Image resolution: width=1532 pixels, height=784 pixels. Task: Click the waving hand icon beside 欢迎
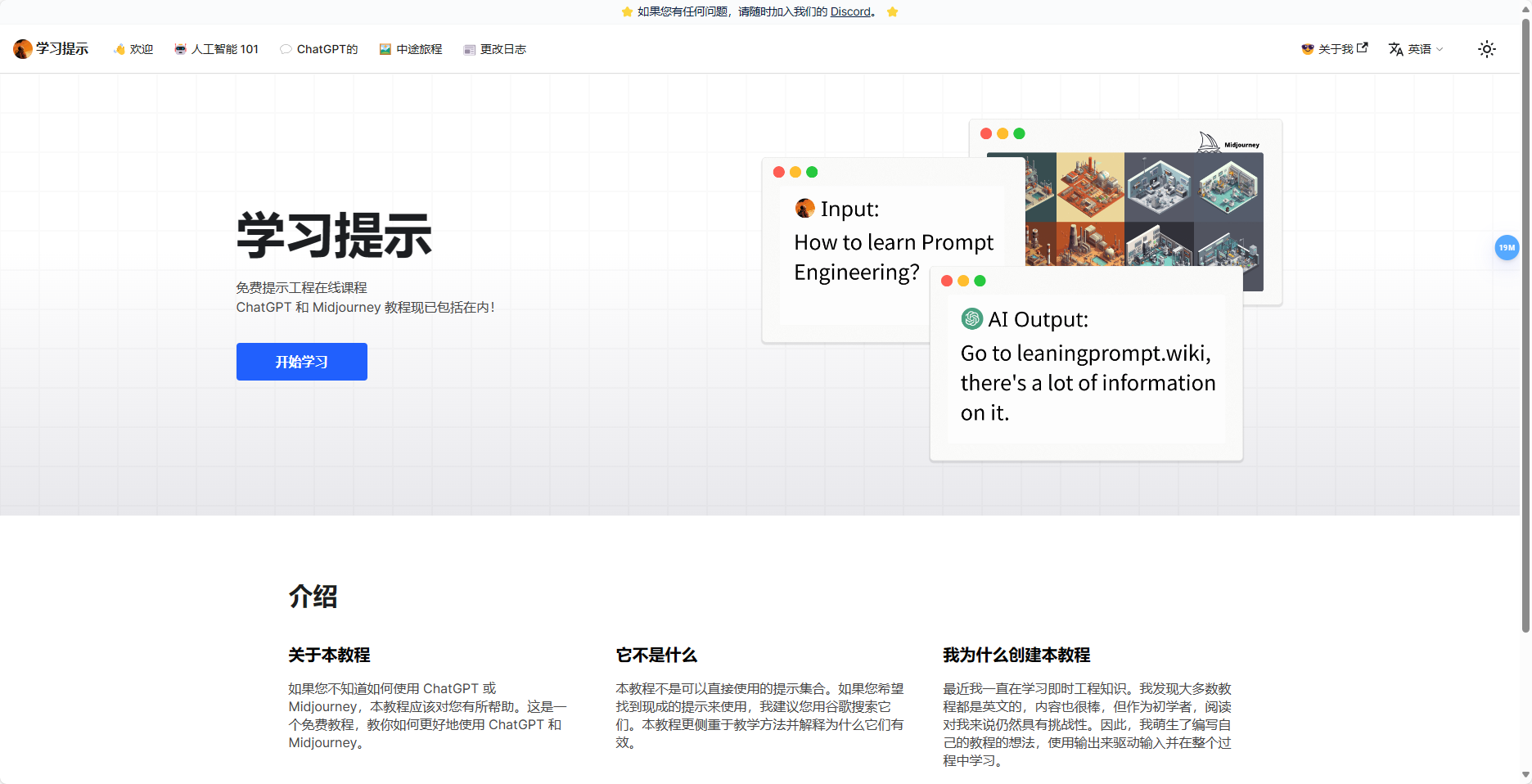pyautogui.click(x=119, y=49)
